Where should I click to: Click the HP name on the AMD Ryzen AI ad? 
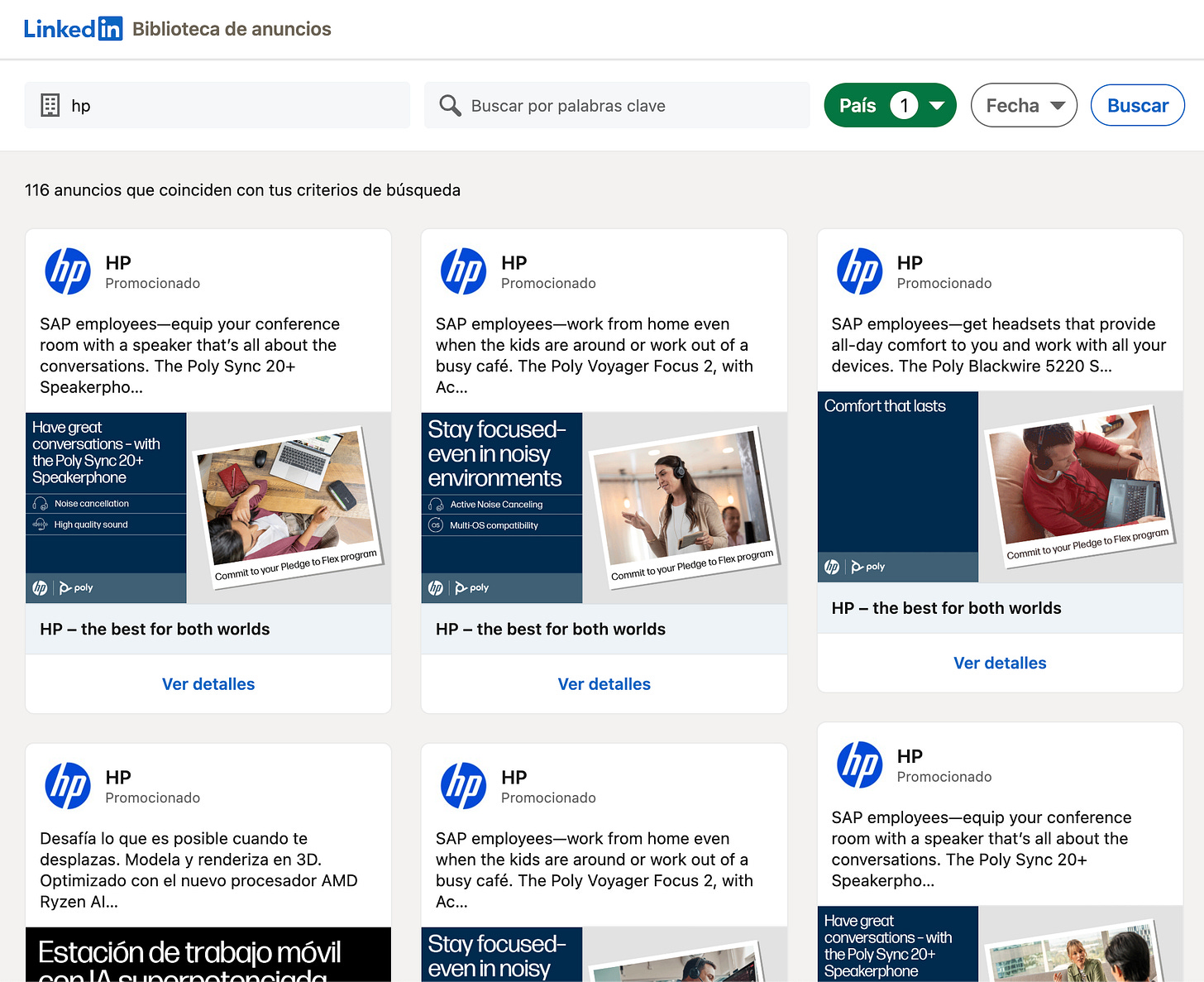118,777
